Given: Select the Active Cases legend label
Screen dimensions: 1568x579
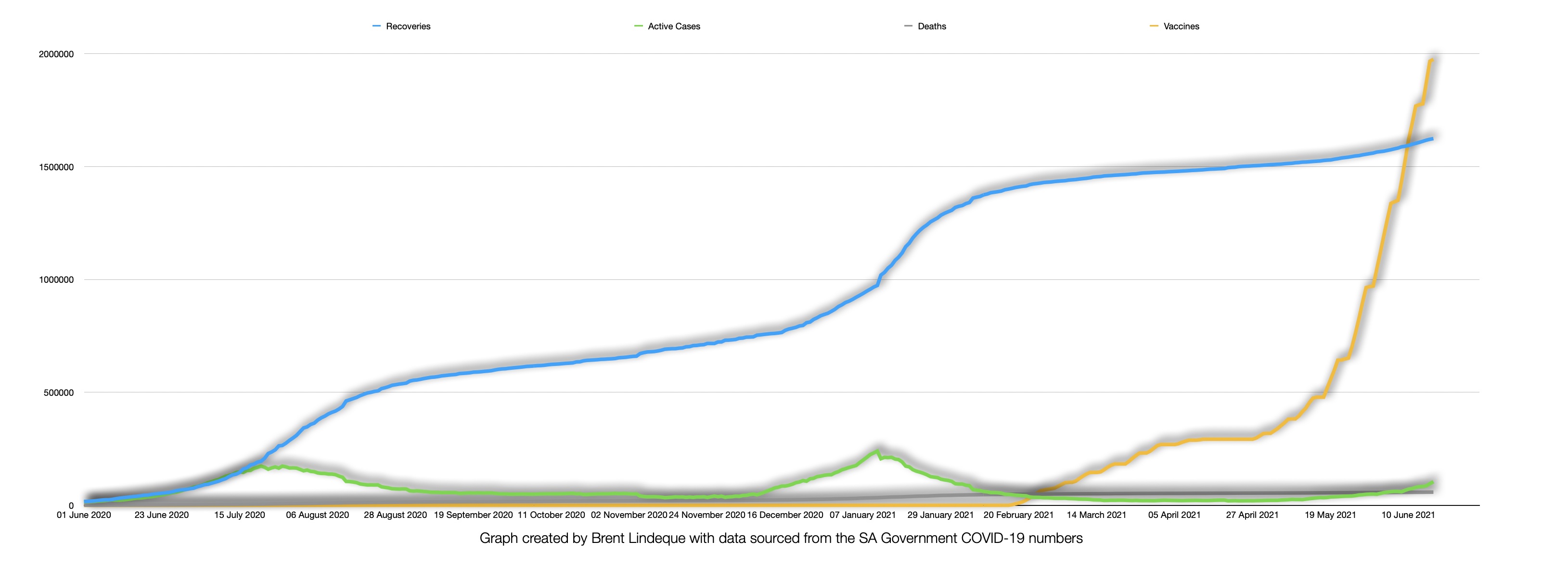Looking at the screenshot, I should click(x=674, y=26).
